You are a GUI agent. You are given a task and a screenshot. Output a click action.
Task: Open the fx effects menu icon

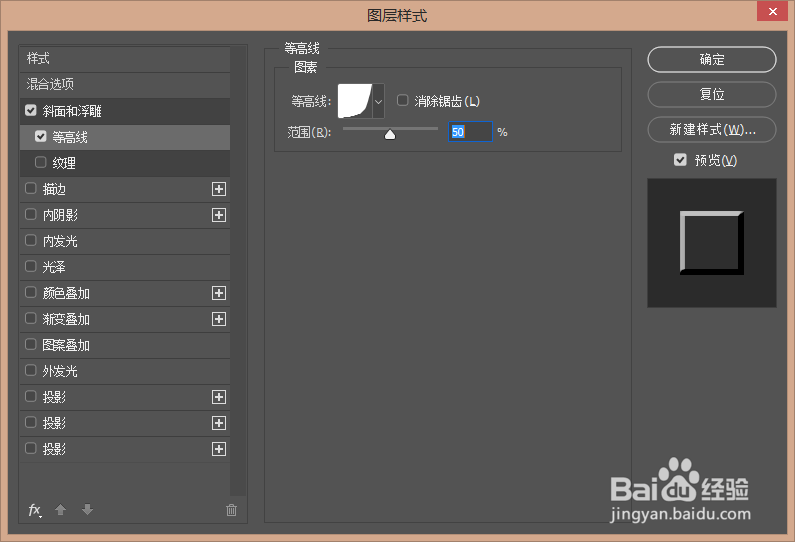click(34, 510)
